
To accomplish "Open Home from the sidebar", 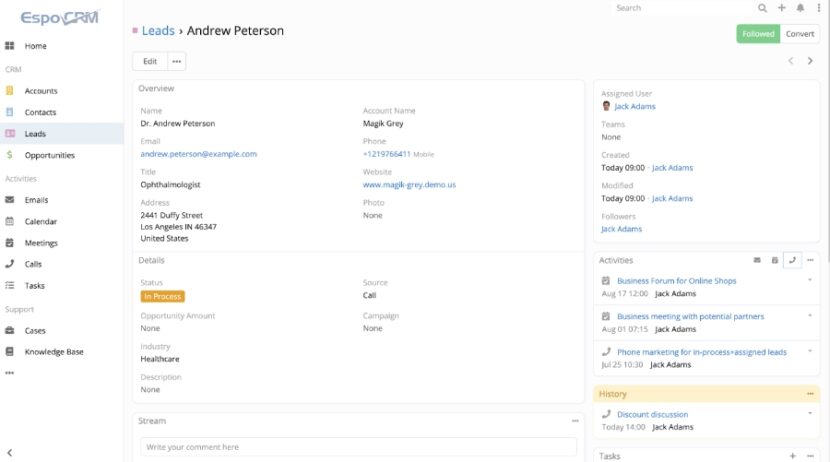I will pos(35,46).
